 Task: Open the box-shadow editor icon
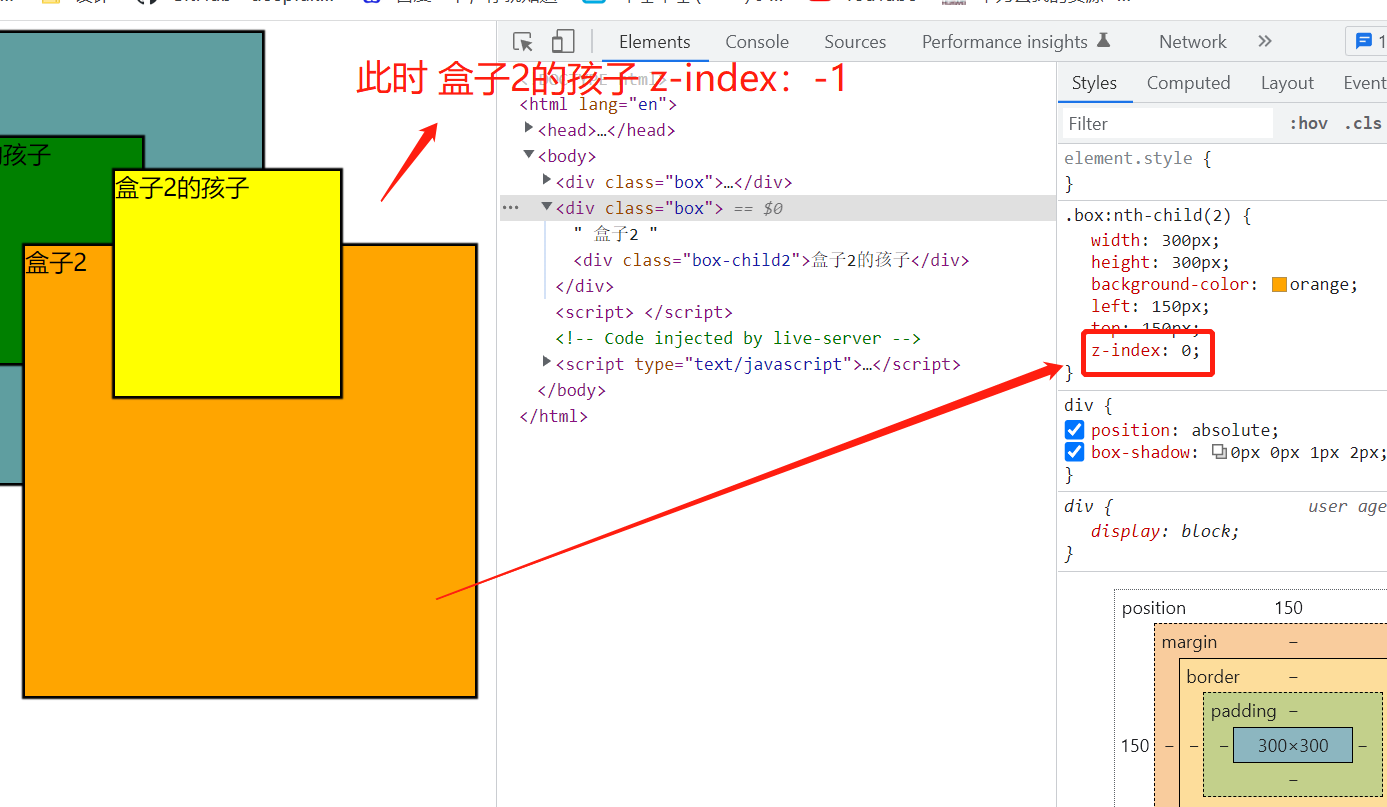click(x=1219, y=452)
